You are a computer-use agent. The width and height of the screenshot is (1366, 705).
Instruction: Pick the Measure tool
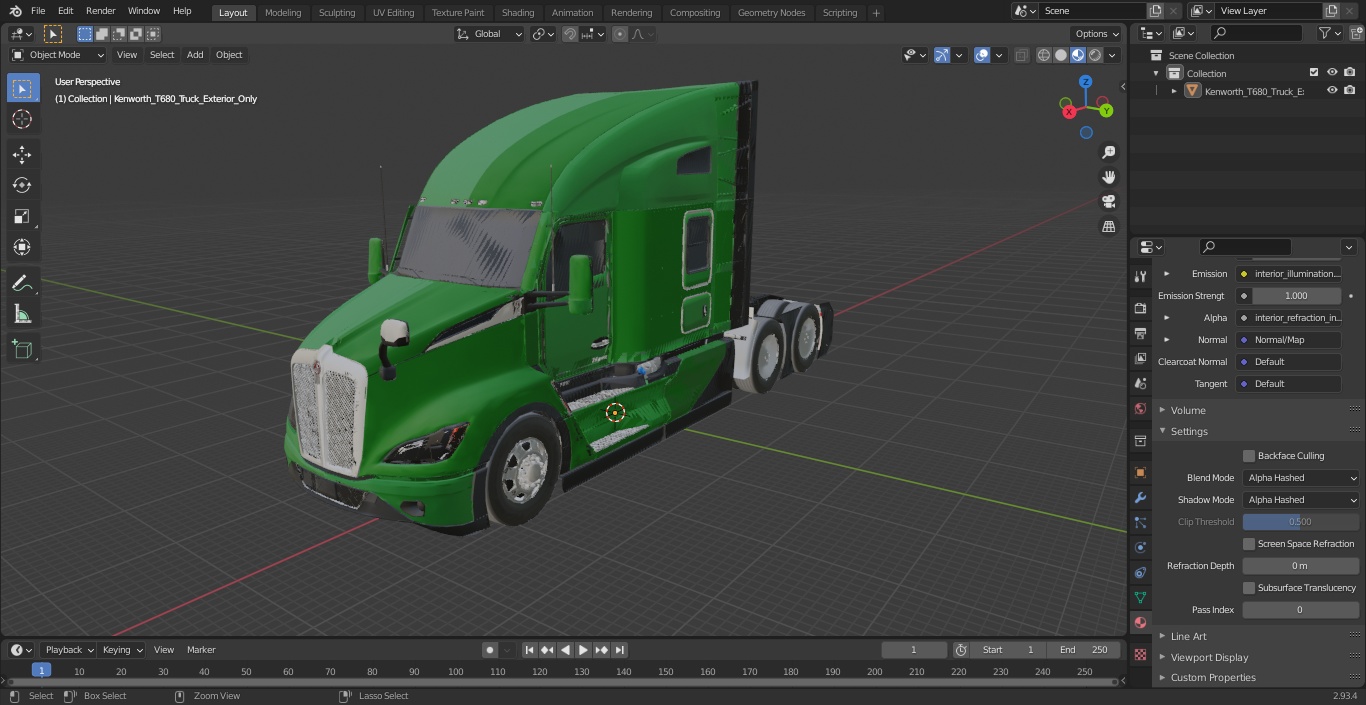(22, 315)
